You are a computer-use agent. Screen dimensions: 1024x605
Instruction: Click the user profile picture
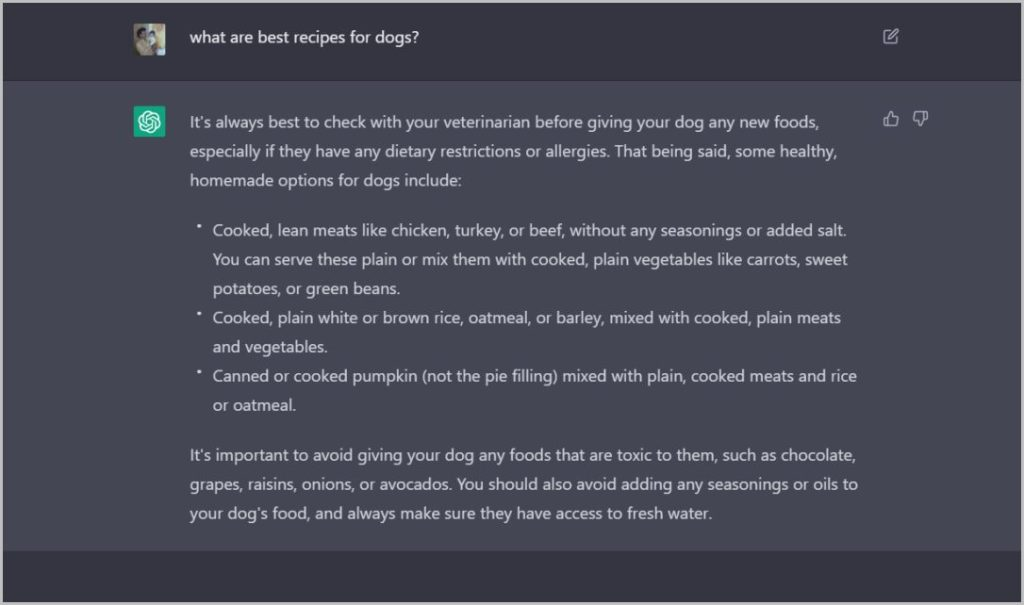click(x=150, y=39)
